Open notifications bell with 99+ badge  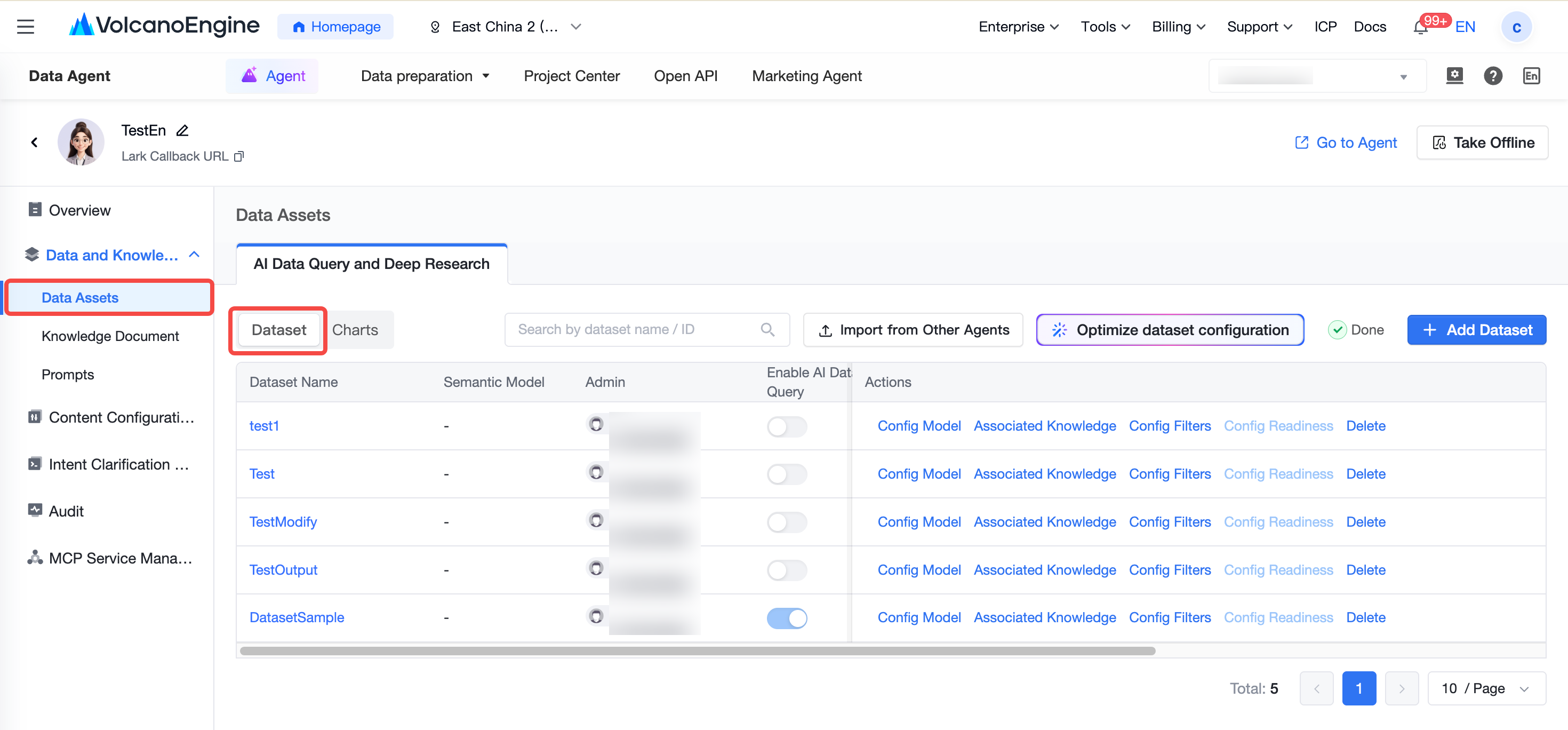[1421, 27]
